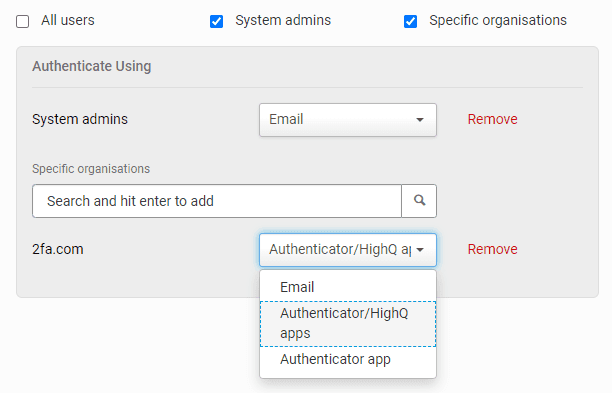Remove the 2fa.com organisation
This screenshot has height=393, width=612.
point(493,249)
